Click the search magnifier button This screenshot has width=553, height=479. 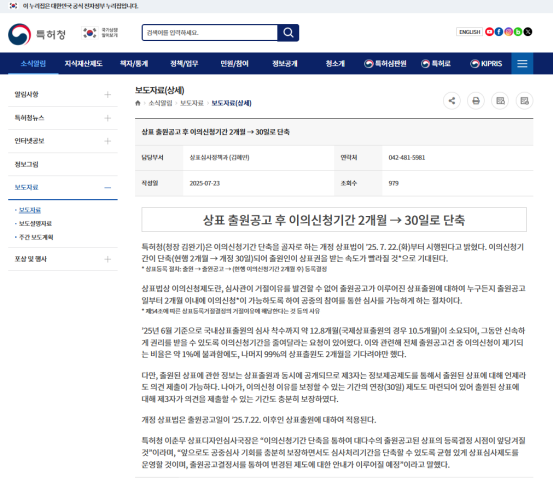pos(288,33)
